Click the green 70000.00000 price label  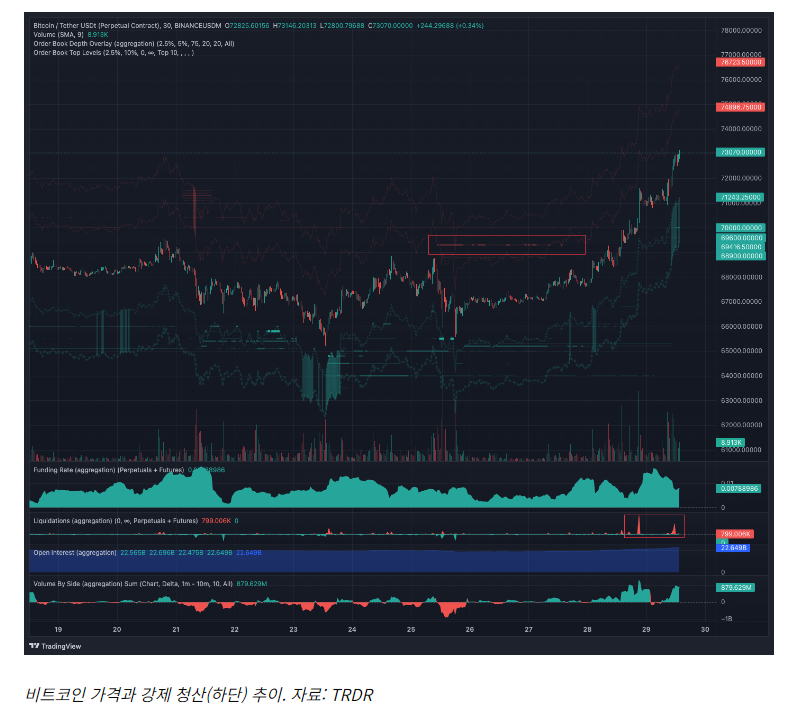tap(741, 228)
